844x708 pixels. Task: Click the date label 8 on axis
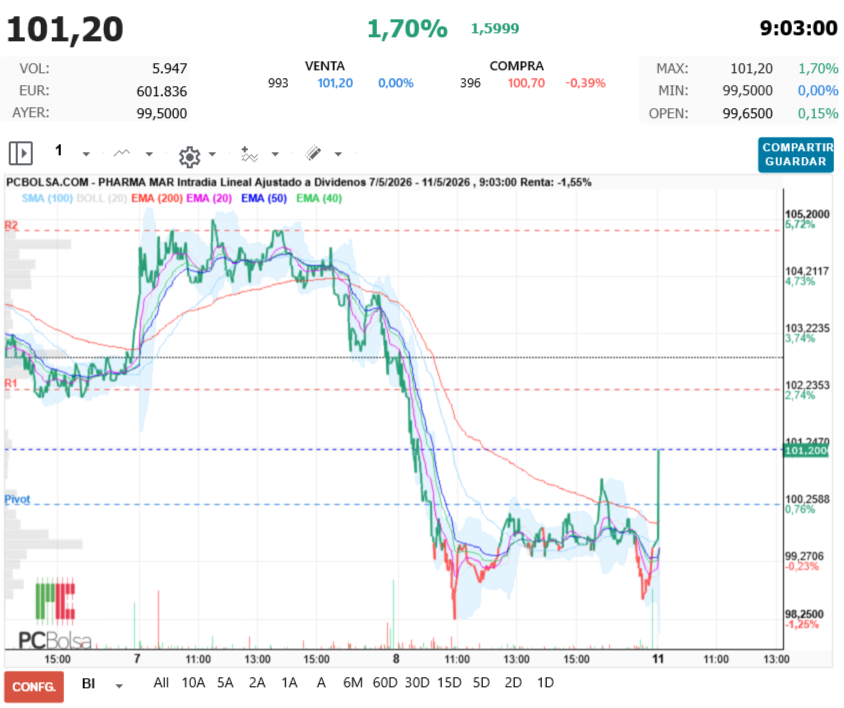(x=396, y=658)
